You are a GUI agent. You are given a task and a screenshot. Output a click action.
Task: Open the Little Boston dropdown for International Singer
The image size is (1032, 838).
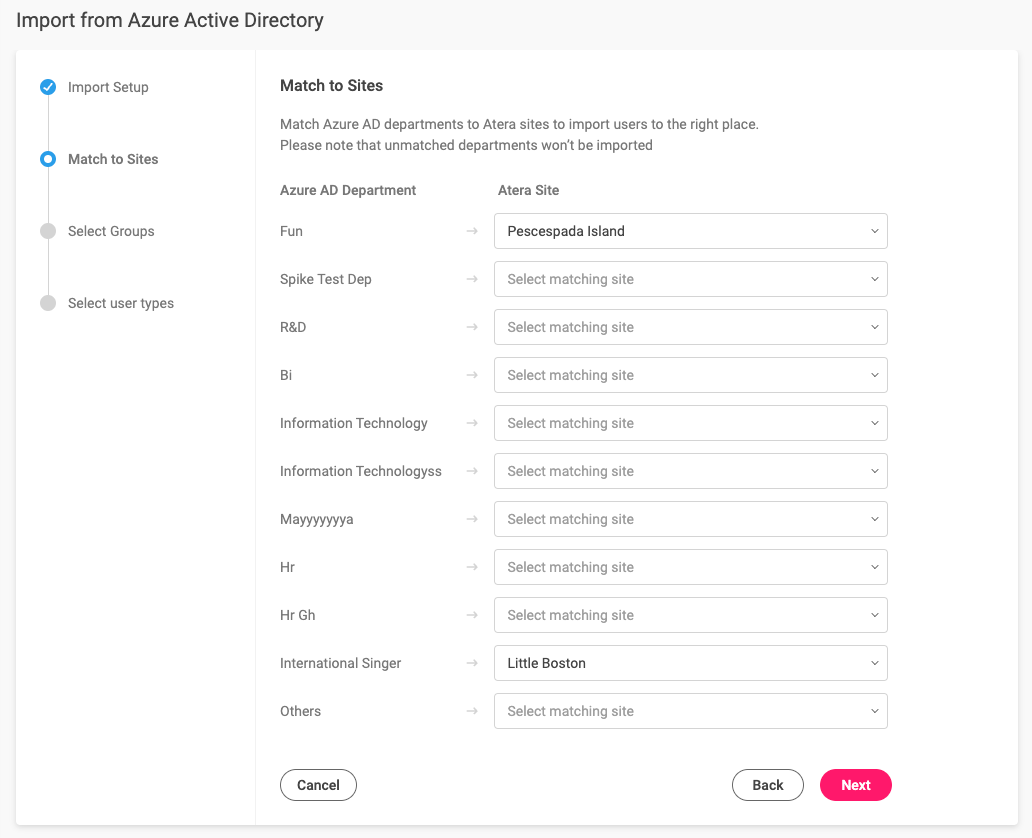point(690,663)
